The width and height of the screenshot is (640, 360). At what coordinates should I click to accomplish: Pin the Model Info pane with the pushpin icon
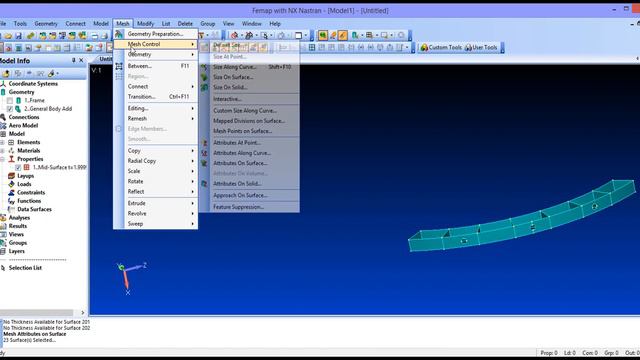73,60
